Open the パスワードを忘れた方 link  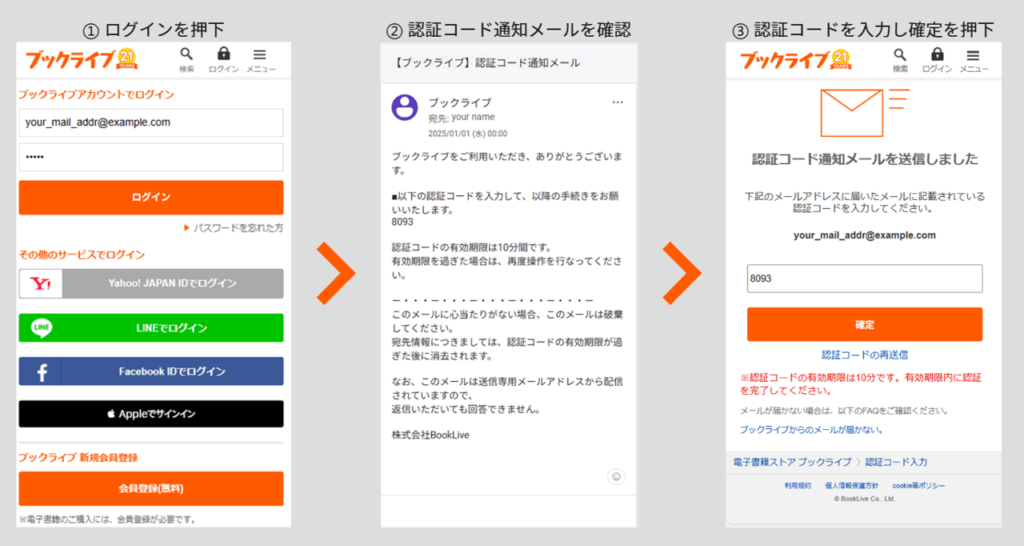pyautogui.click(x=237, y=228)
